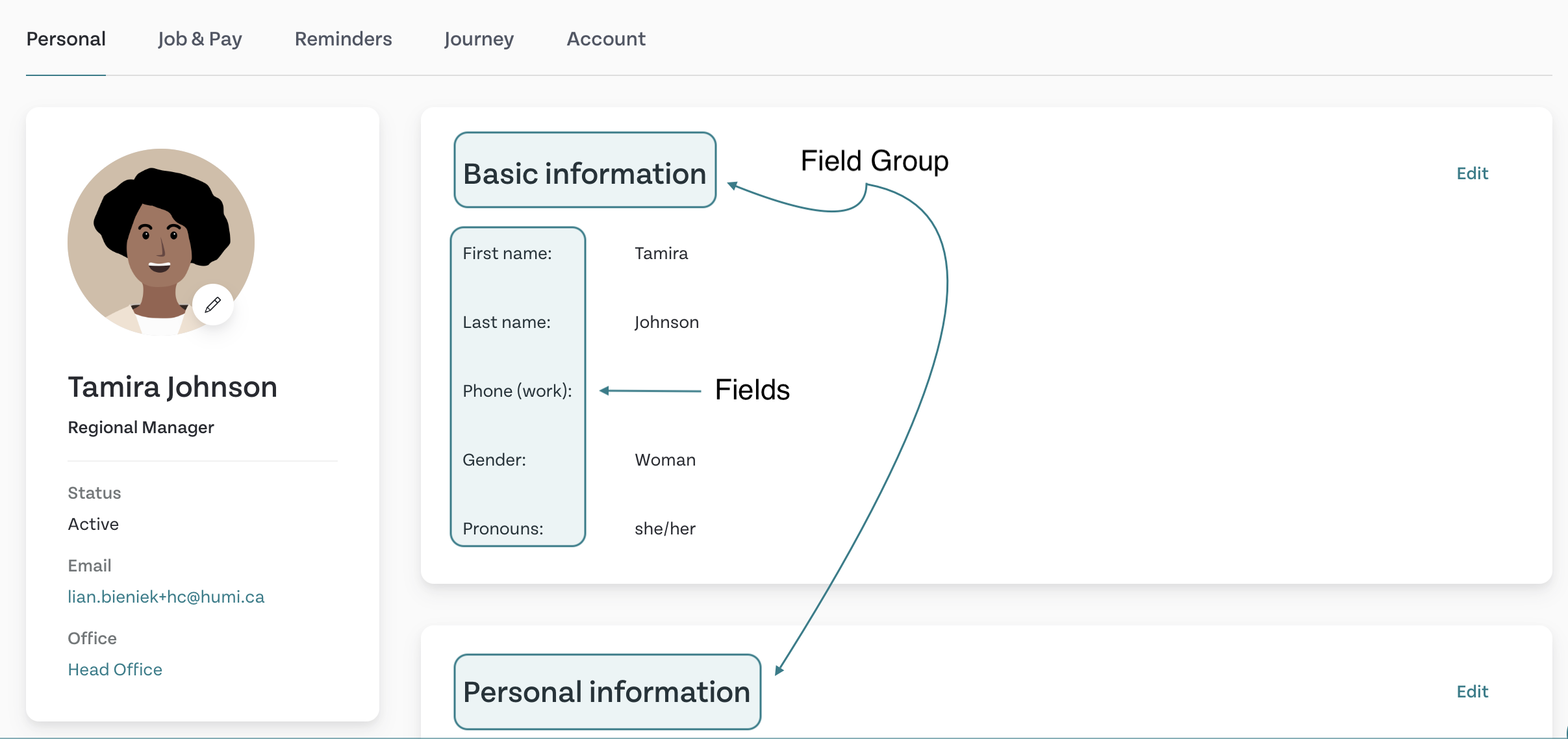Edit the Basic information section
Viewport: 1568px width, 739px height.
(1472, 173)
